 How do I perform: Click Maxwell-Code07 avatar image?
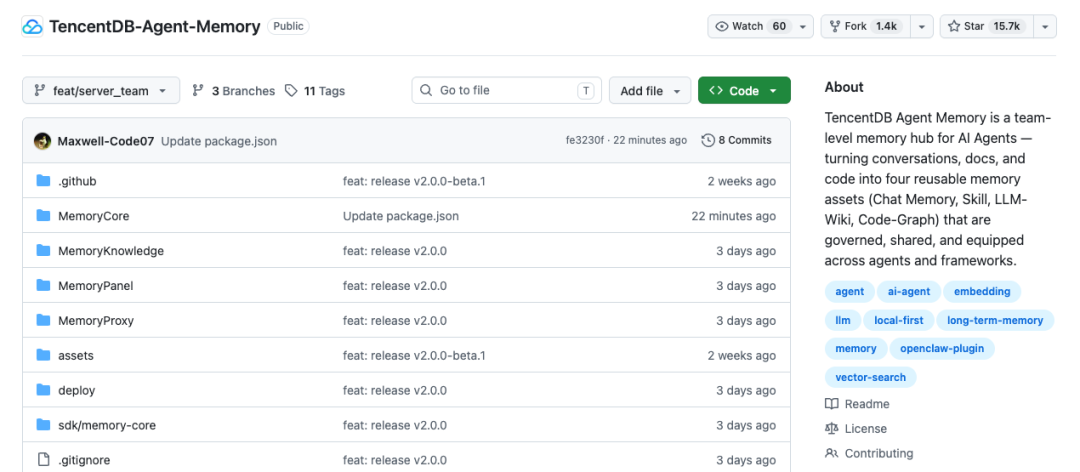(x=42, y=141)
